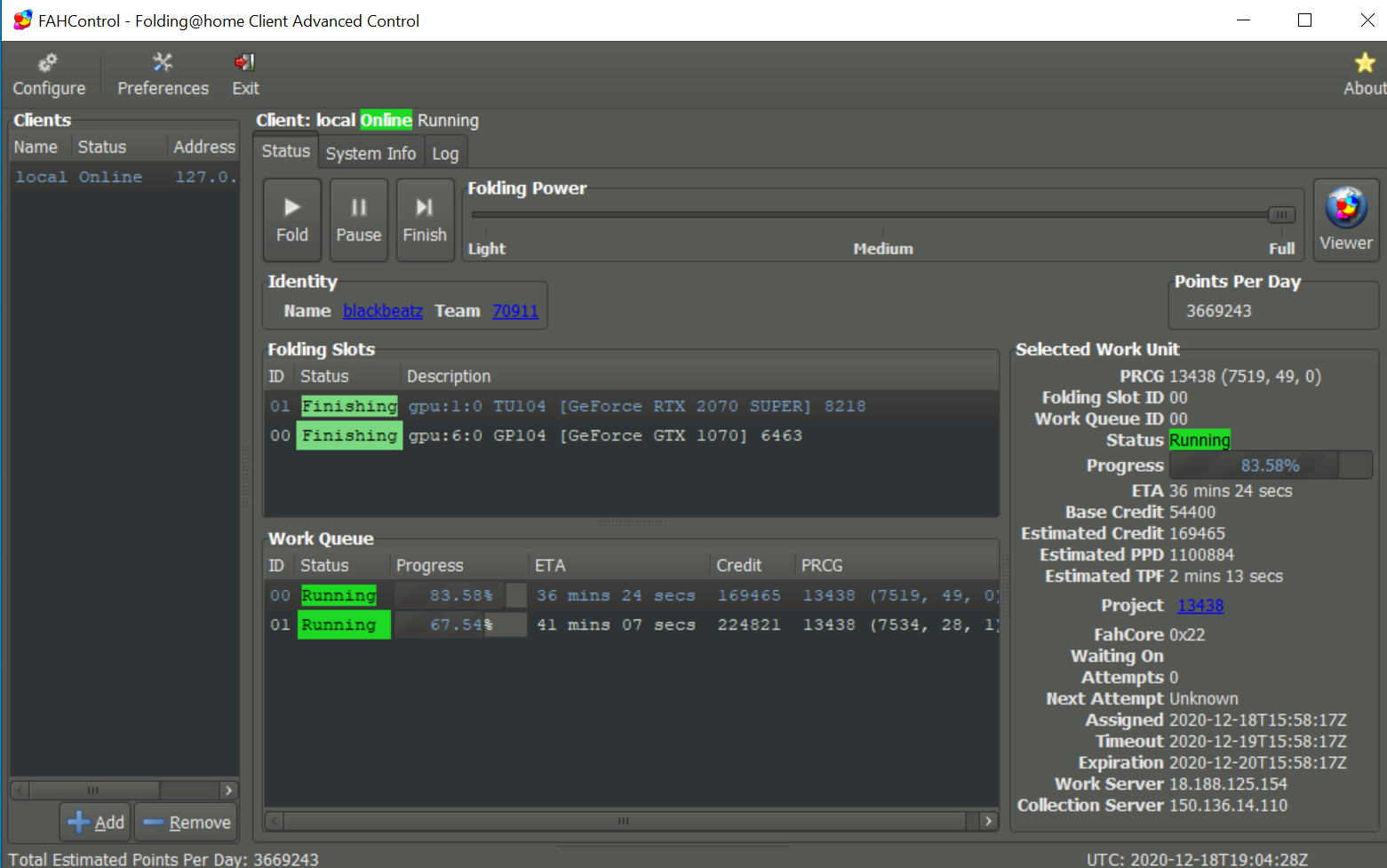Select work queue row 01 at 67.54%
This screenshot has width=1387, height=868.
[x=631, y=625]
